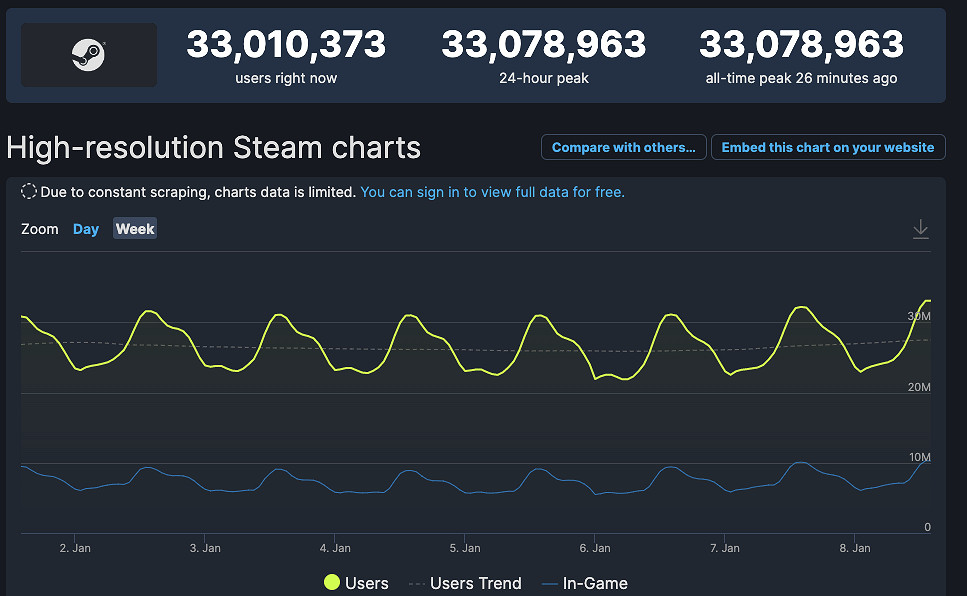
Task: Click the all-time peak value
Action: (800, 44)
